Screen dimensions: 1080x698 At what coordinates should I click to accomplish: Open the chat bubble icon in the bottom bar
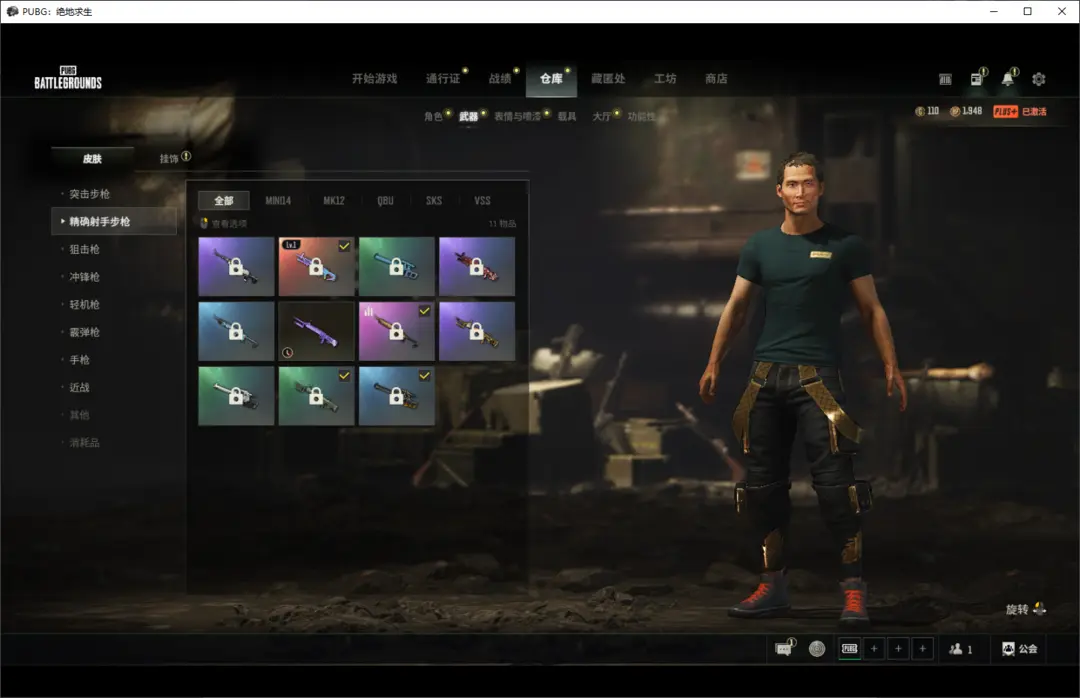coord(784,648)
